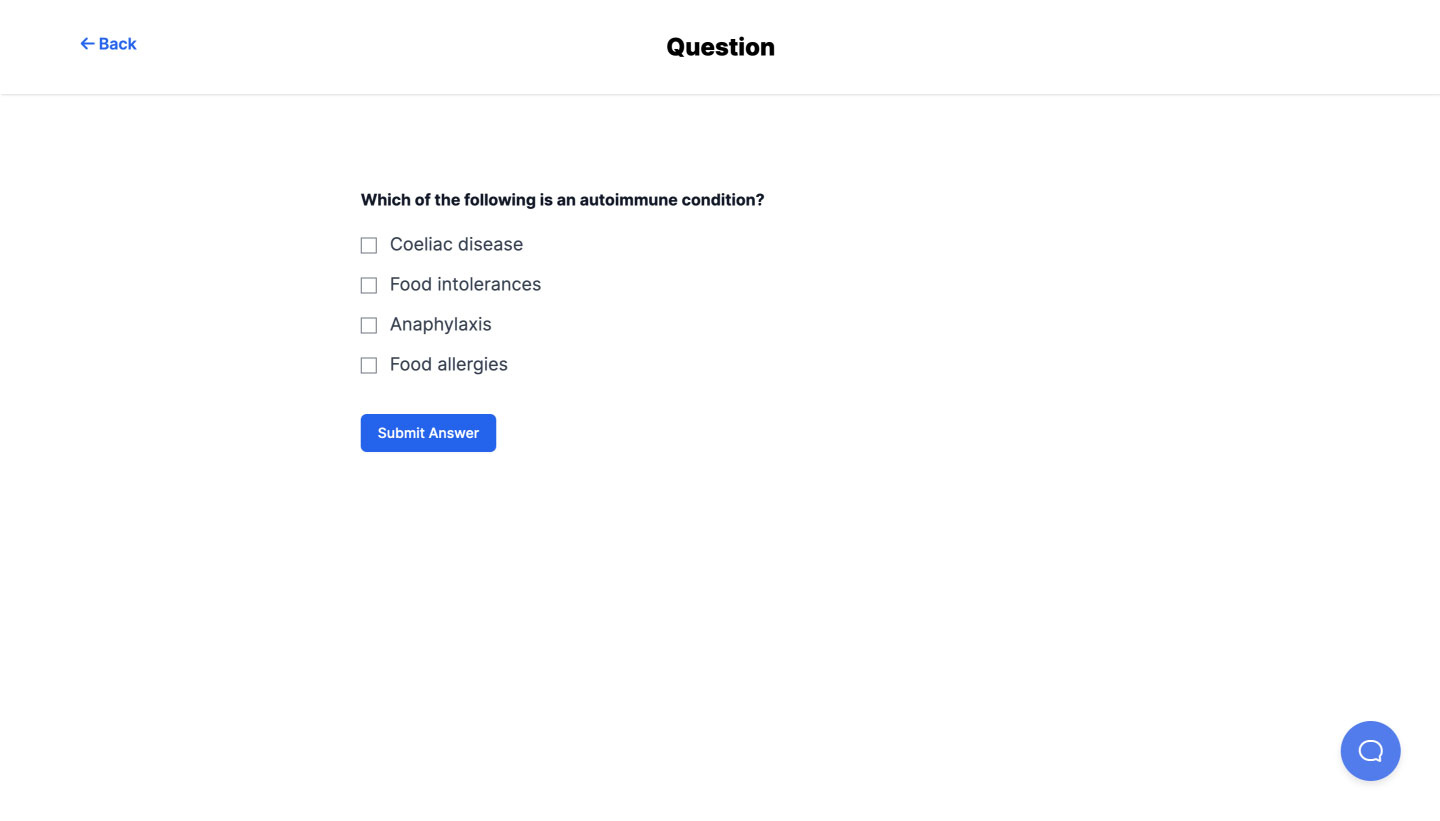Click the "Food intolerances" option label
This screenshot has width=1440, height=821.
[465, 285]
